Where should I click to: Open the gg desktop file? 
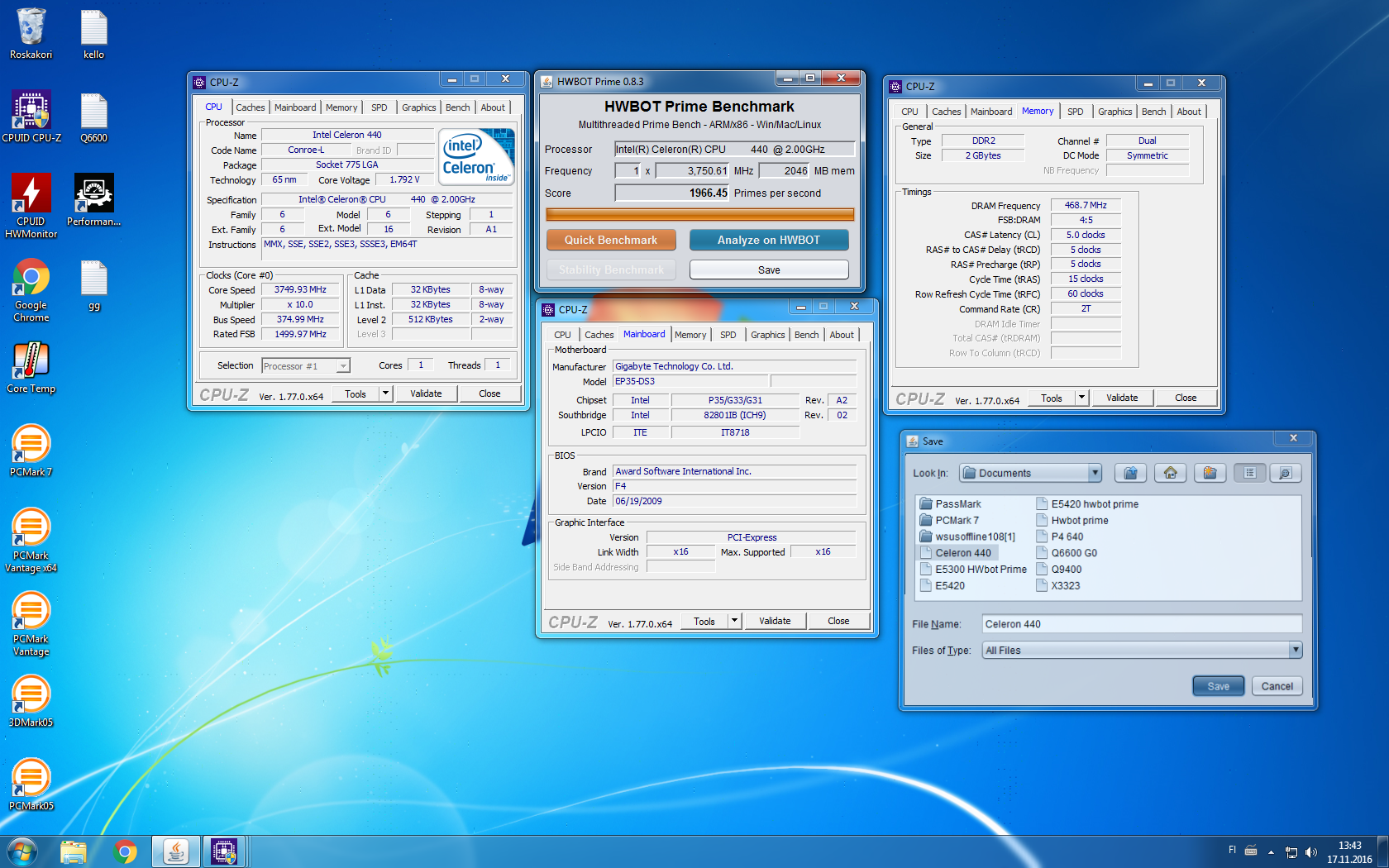tap(93, 286)
